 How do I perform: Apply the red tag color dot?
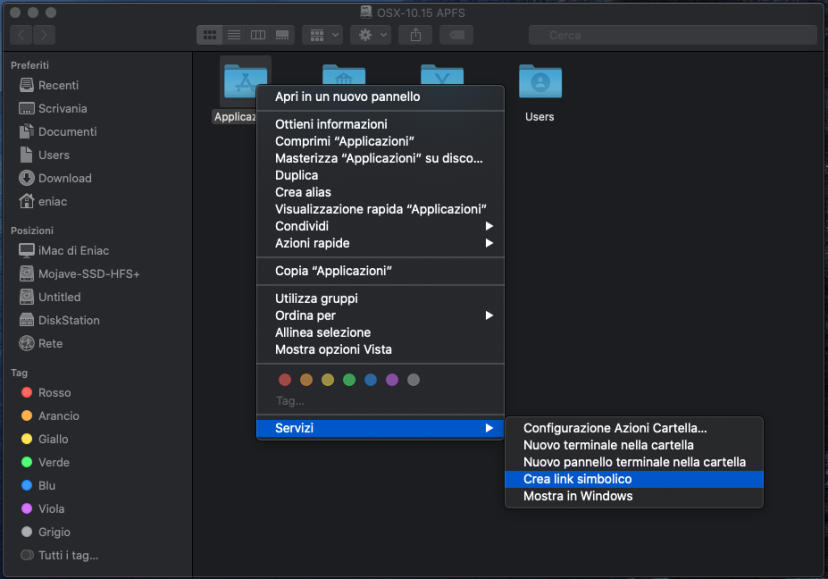coord(285,379)
